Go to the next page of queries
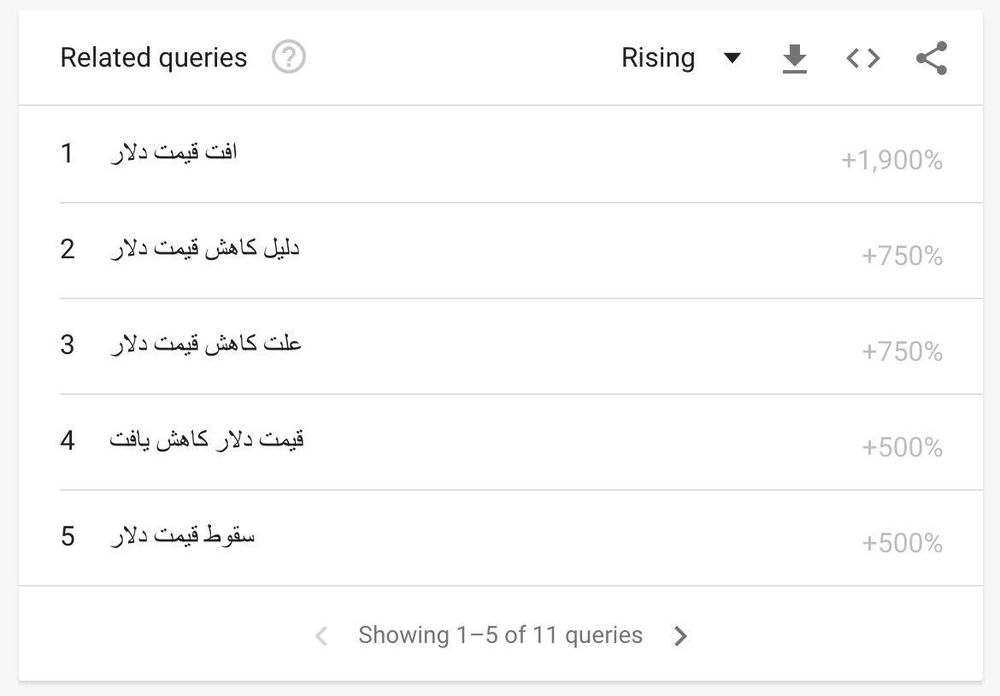This screenshot has height=696, width=1000. (681, 636)
